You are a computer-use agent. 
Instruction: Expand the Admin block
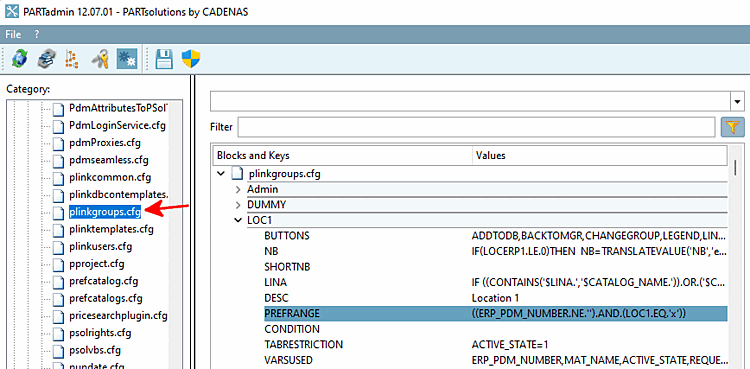[238, 190]
